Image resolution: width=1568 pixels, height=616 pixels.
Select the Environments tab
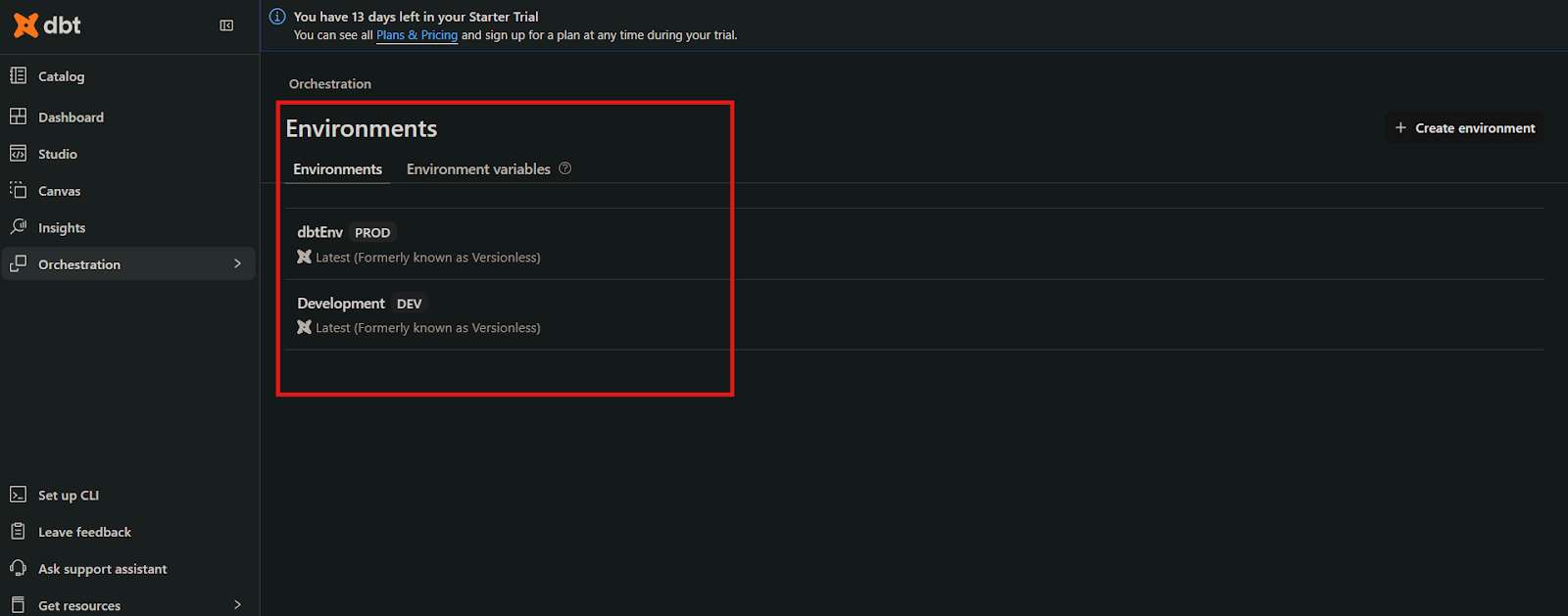pos(337,169)
